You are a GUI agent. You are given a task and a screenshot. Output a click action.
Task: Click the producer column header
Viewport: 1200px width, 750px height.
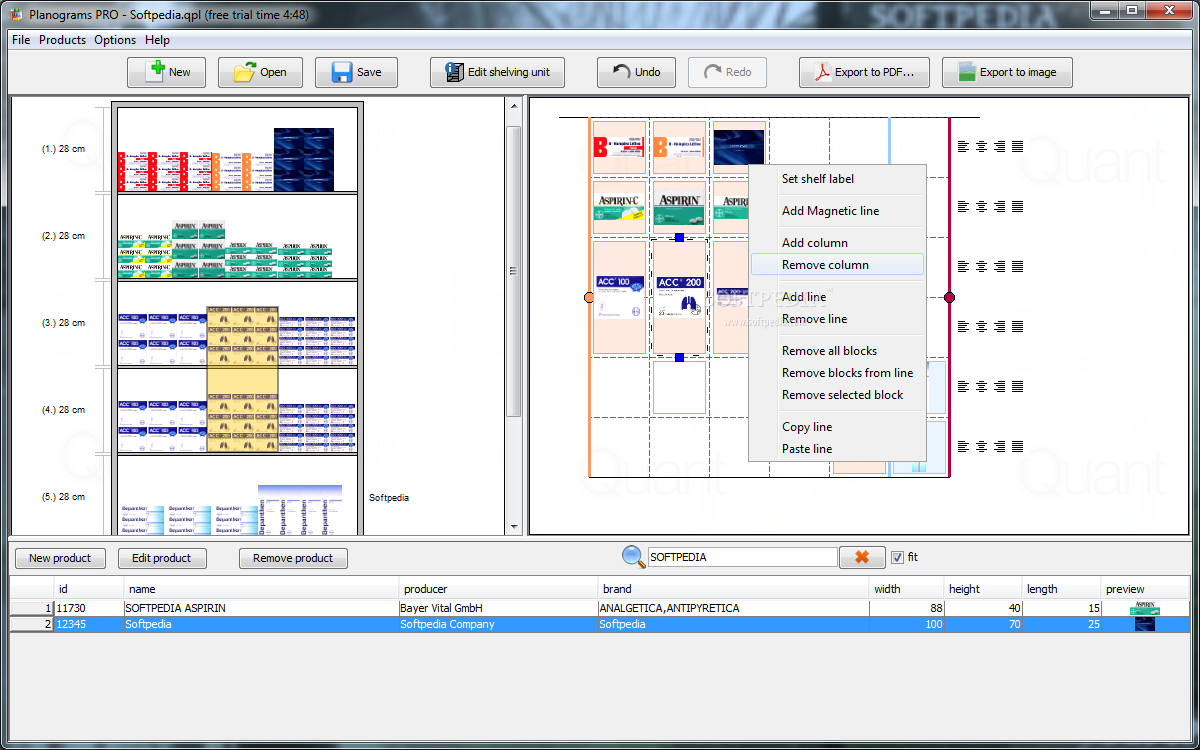click(x=497, y=589)
